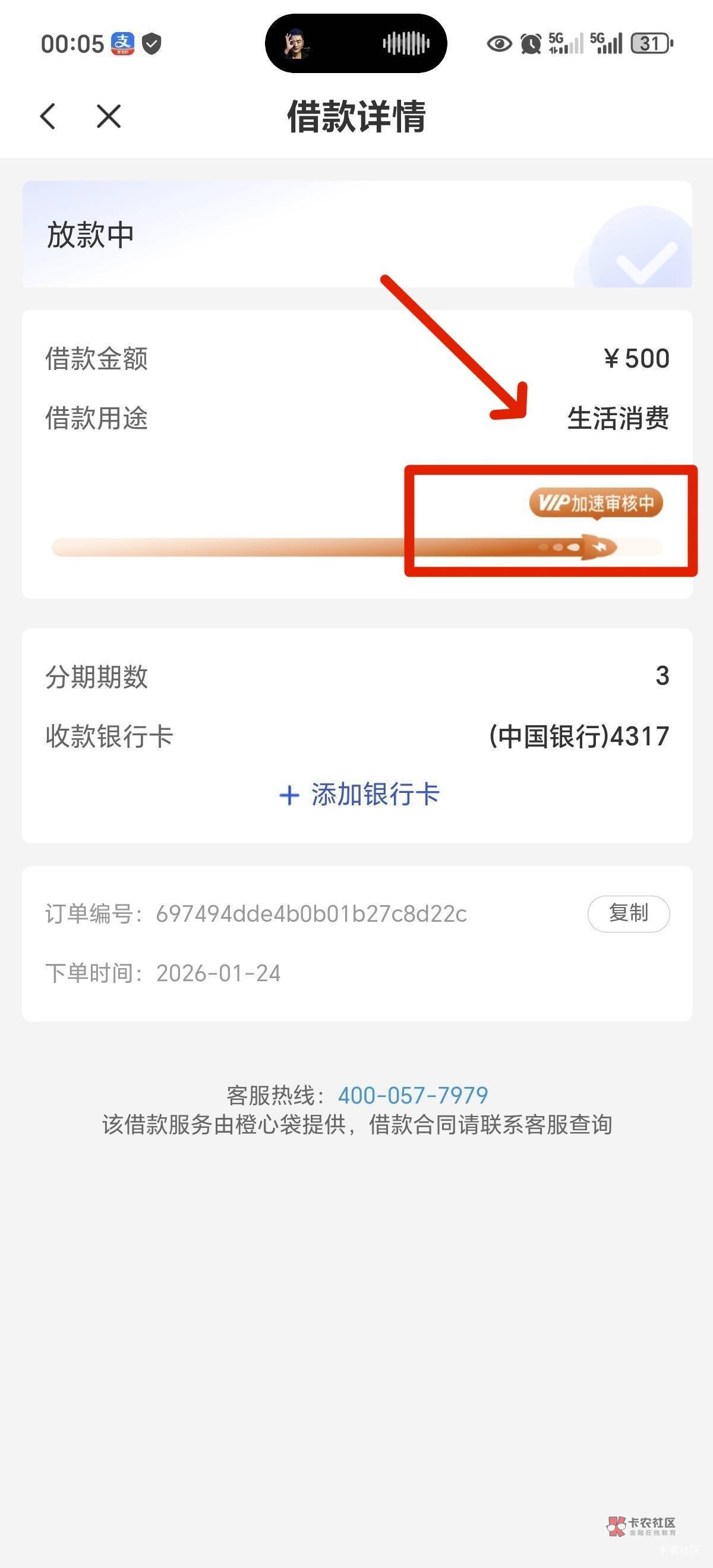The width and height of the screenshot is (713, 1568).
Task: Click the VIP加速审核中 badge
Action: 596,504
